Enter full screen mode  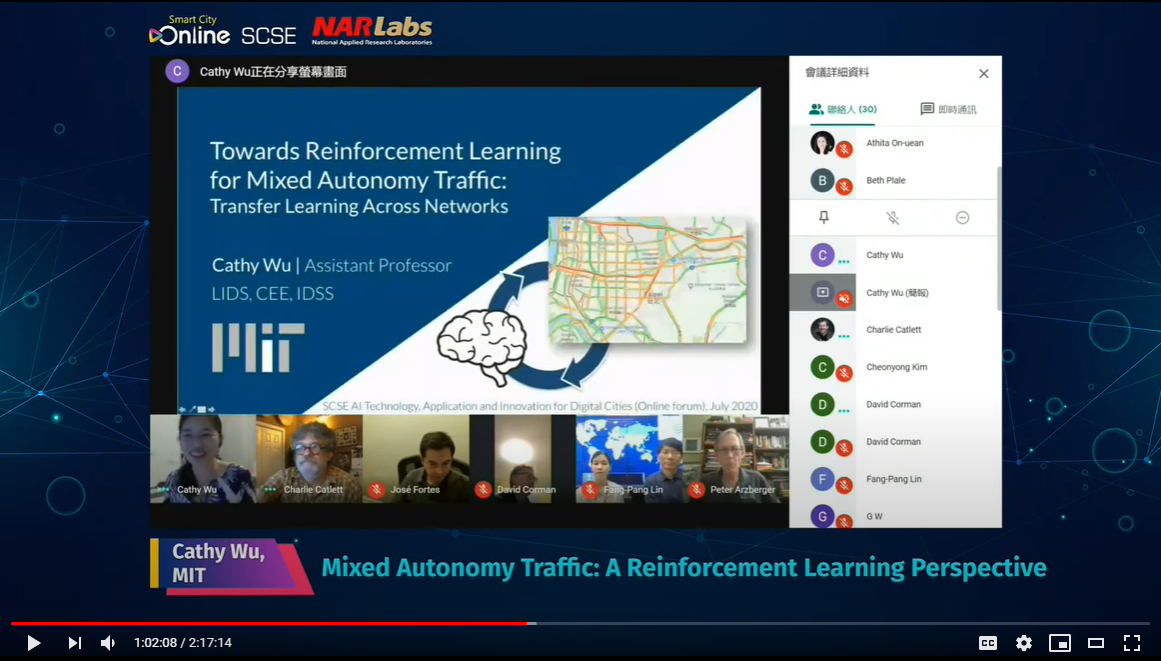pyautogui.click(x=1131, y=643)
